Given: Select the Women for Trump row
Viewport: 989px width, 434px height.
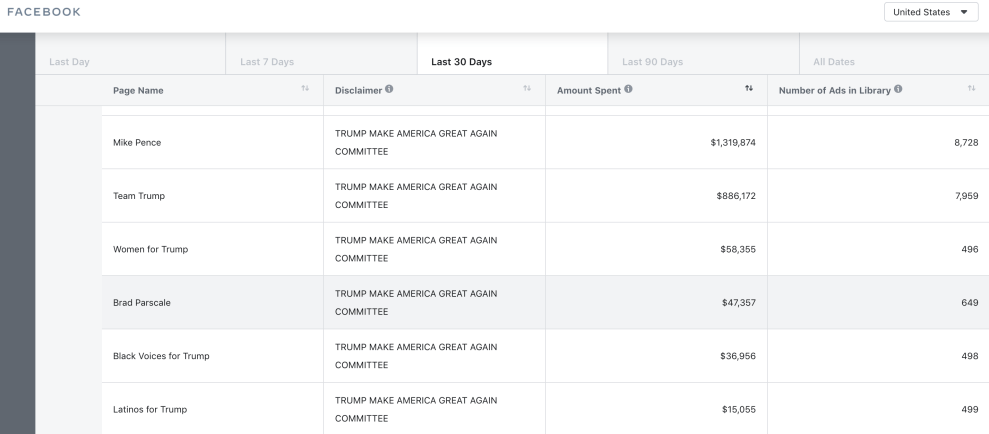Looking at the screenshot, I should coord(150,250).
